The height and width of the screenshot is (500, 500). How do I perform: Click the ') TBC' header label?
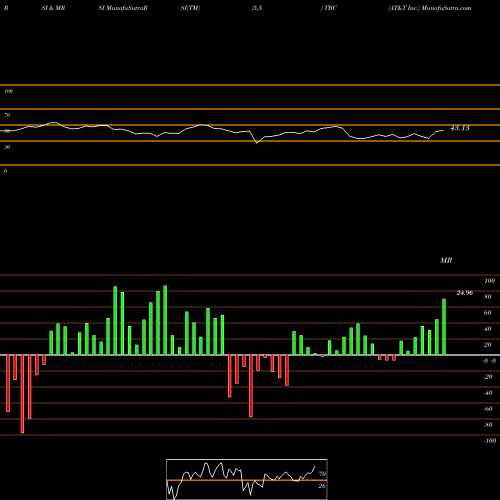(329, 8)
